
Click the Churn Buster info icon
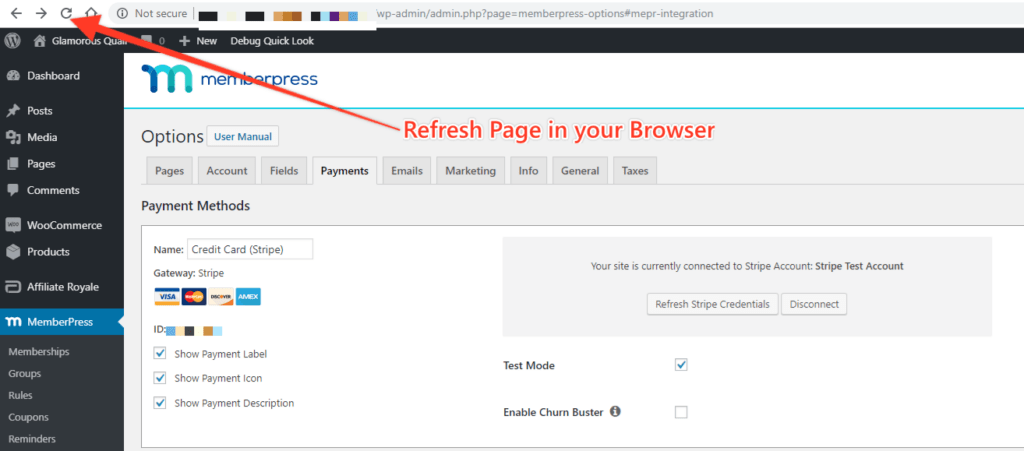(x=615, y=412)
